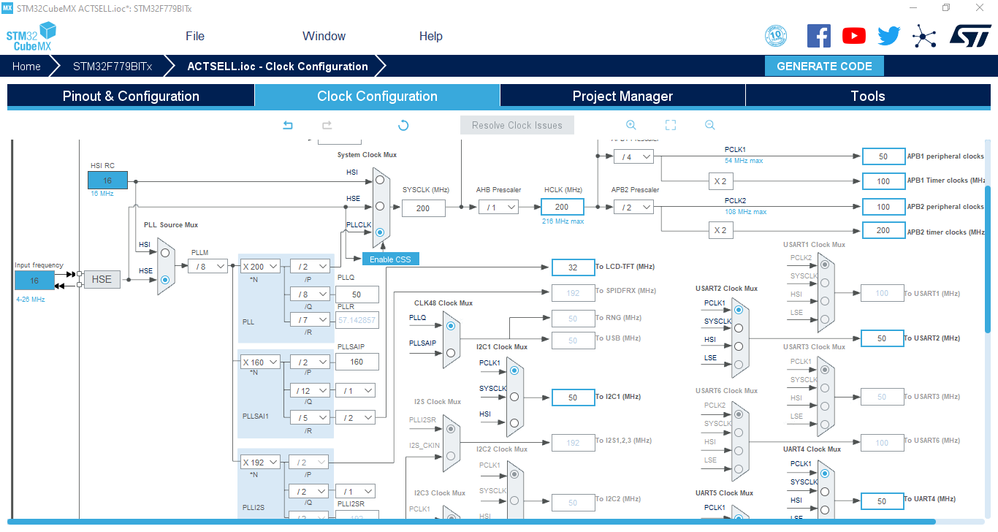Select SYSCLK in UART4 Clock Mux
The width and height of the screenshot is (998, 532).
825,491
